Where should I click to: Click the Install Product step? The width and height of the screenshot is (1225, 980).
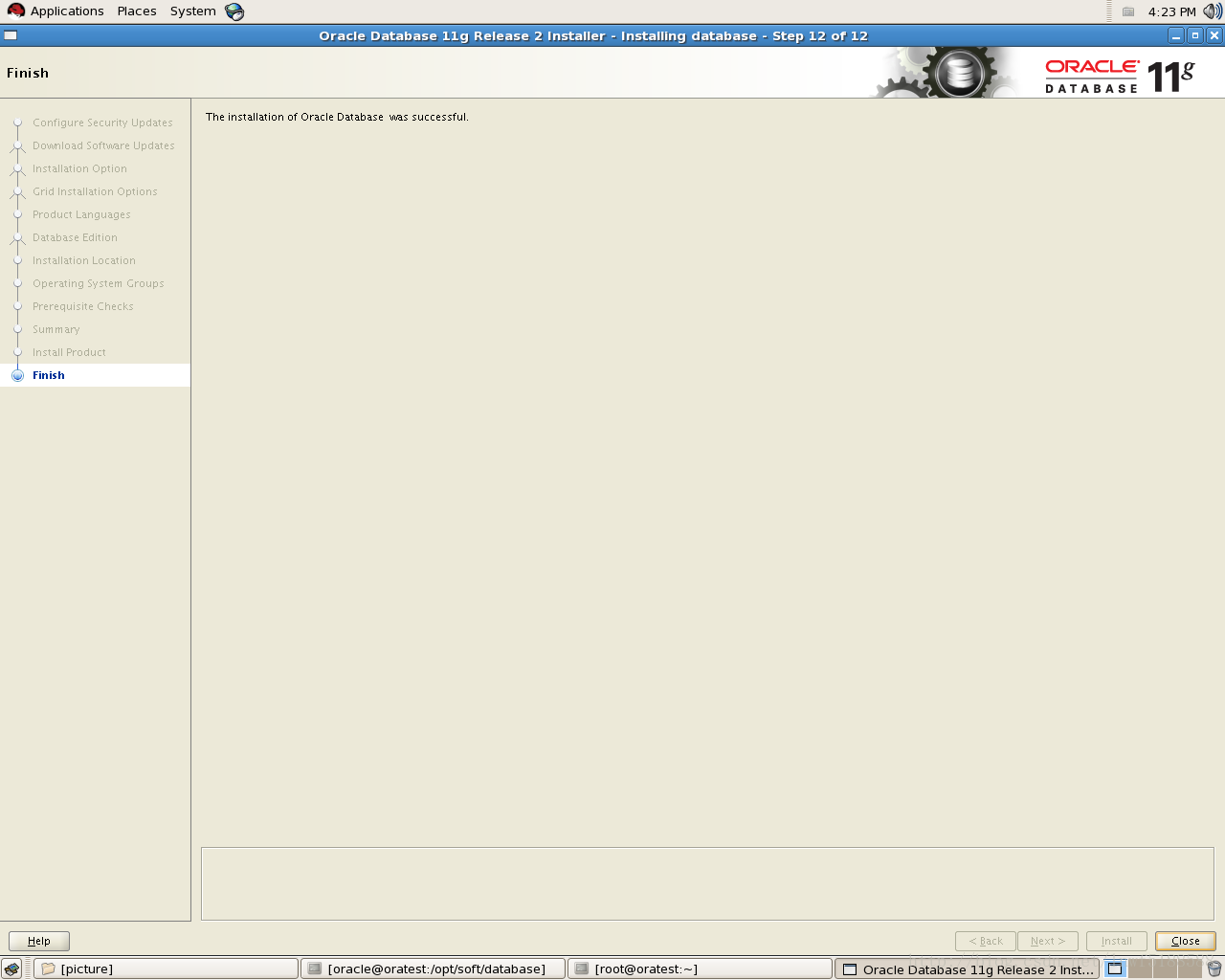point(69,352)
